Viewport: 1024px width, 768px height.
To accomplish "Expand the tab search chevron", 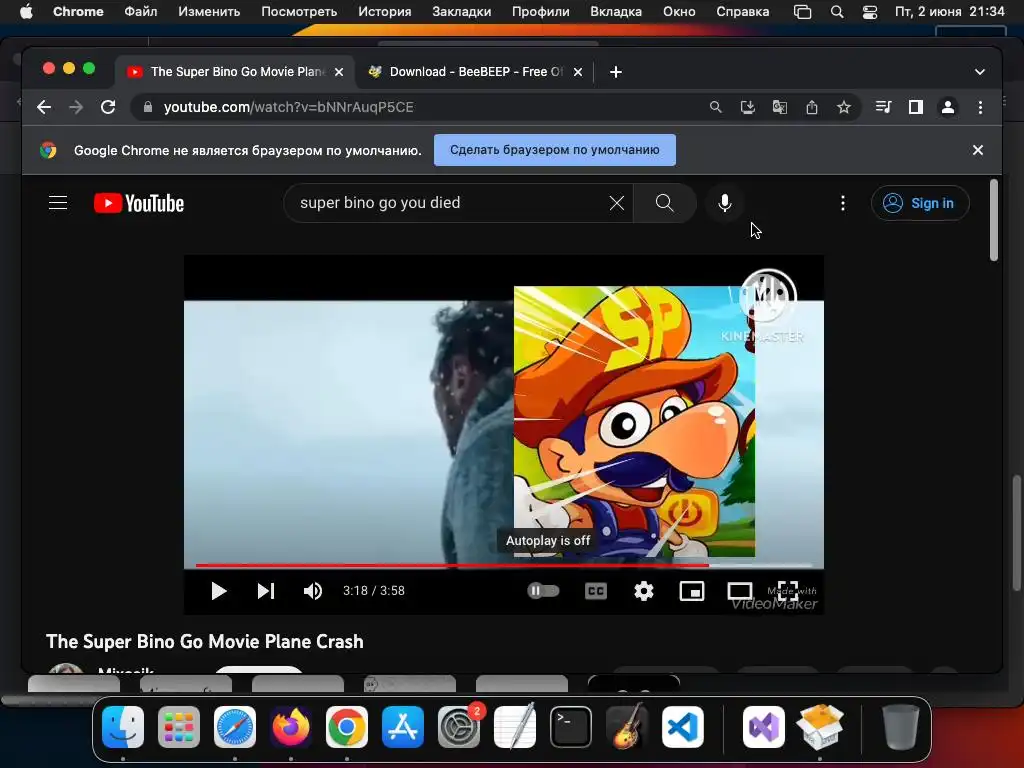I will pos(980,72).
